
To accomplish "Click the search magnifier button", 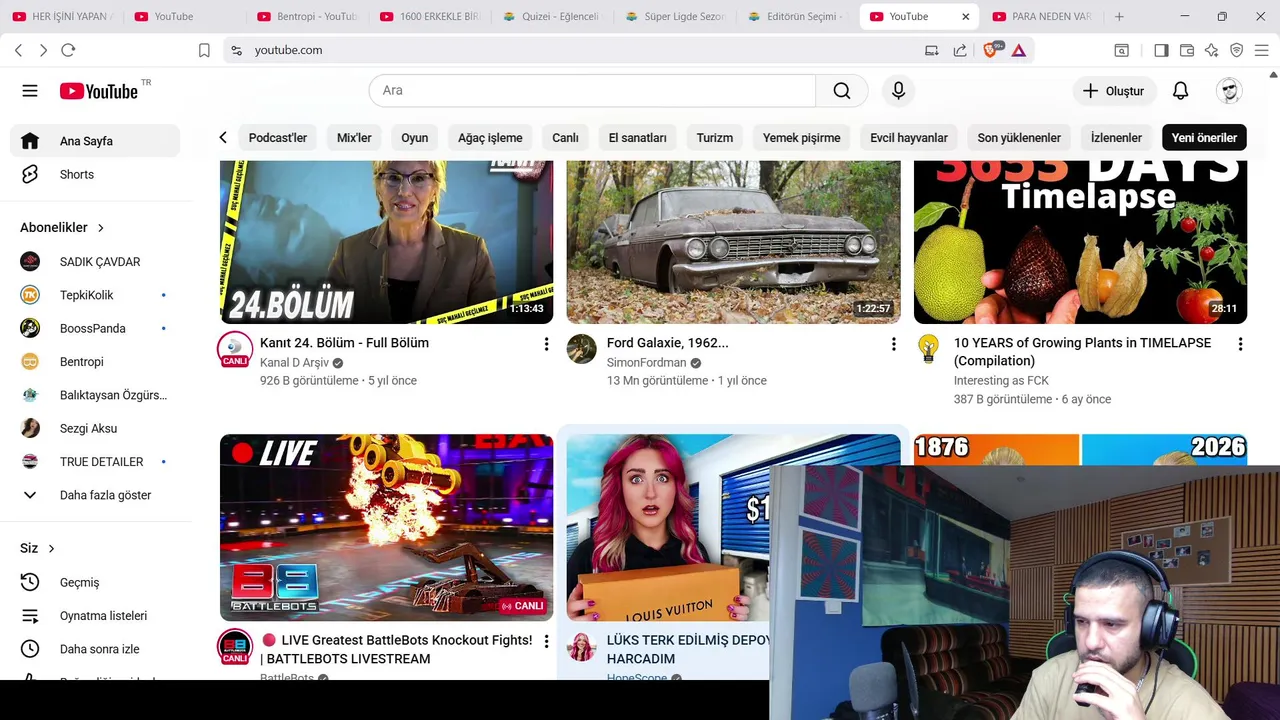I will coord(842,91).
